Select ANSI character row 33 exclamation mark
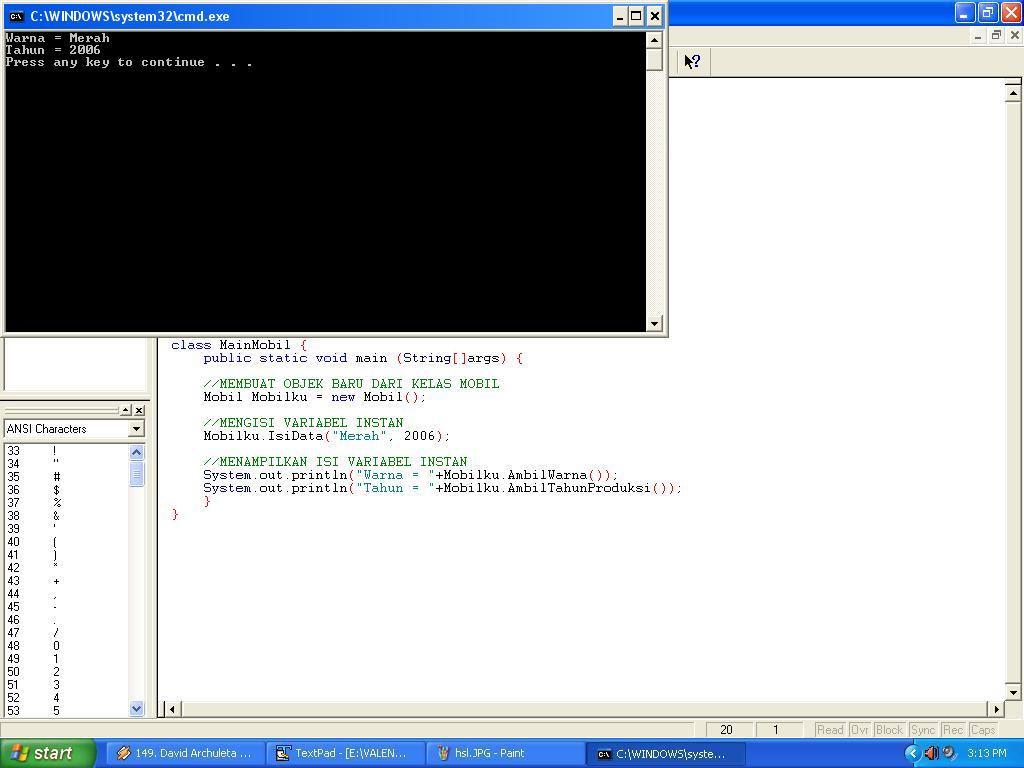Screen dimensions: 1024x768 tap(65, 451)
